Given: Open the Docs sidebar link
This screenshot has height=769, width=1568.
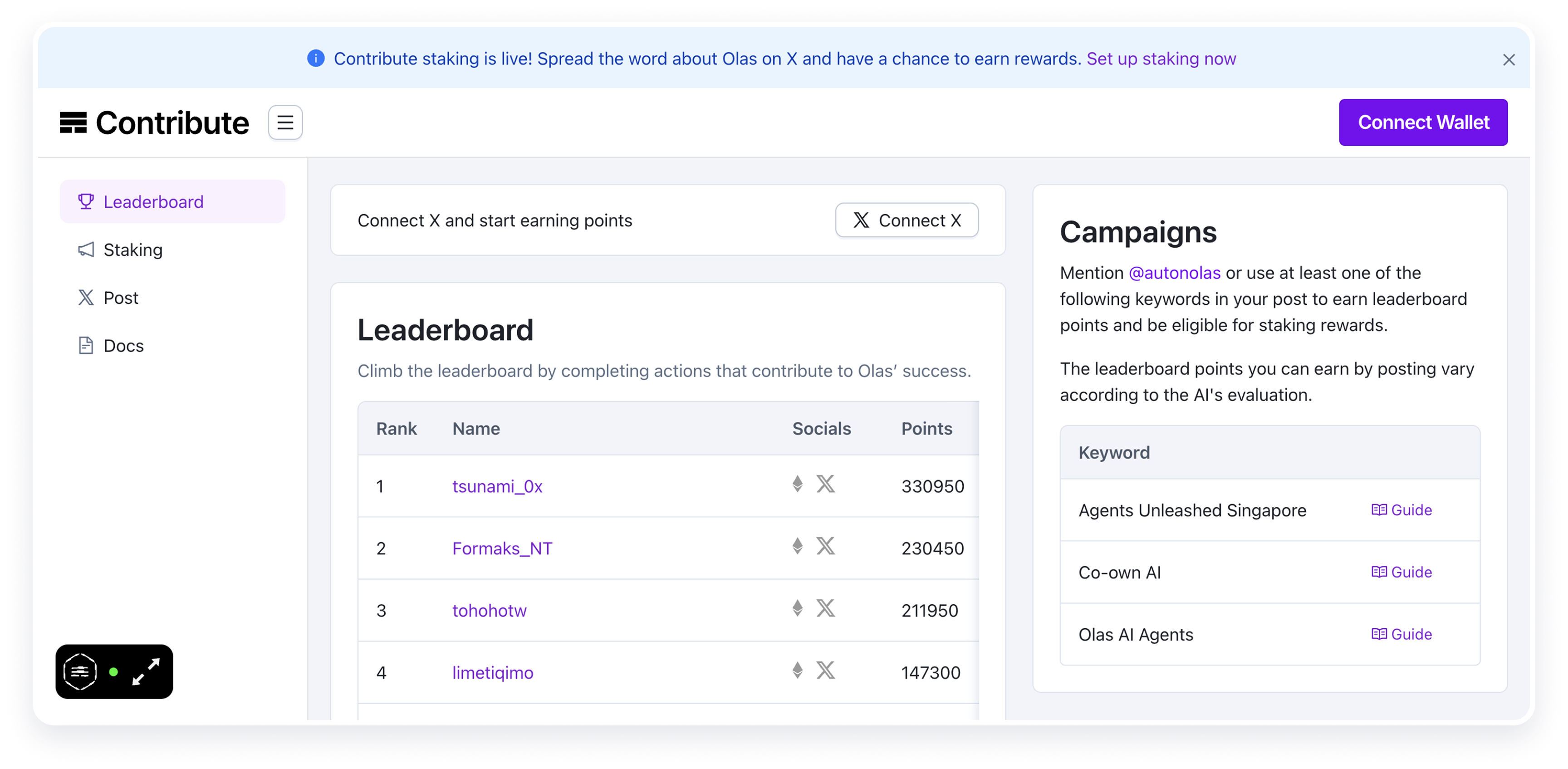Looking at the screenshot, I should (123, 346).
